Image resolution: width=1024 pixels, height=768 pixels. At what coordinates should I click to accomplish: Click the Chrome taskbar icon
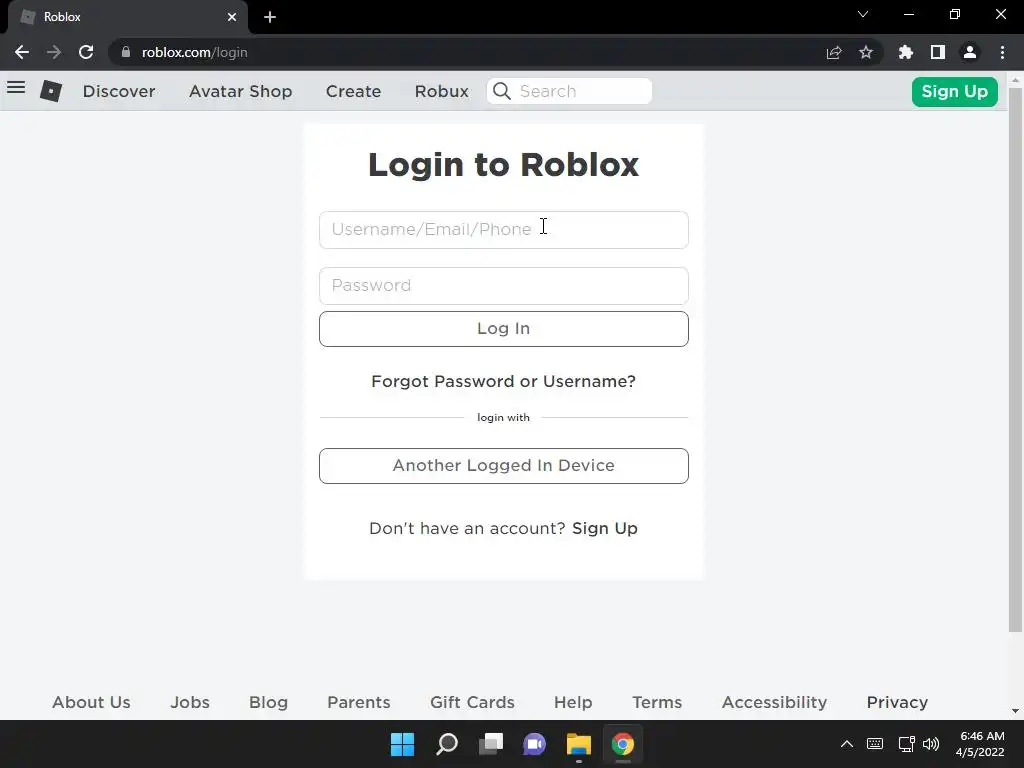point(623,744)
